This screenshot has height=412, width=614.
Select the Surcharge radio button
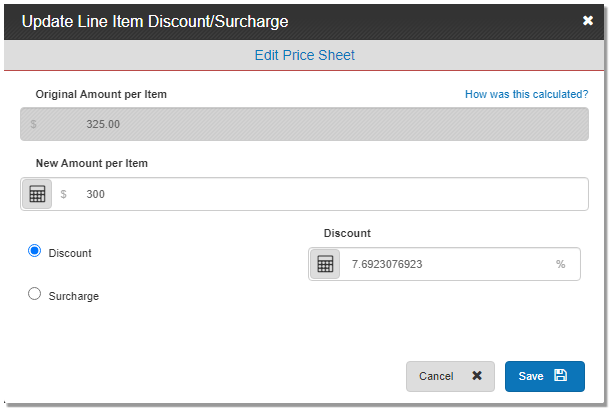[x=34, y=294]
